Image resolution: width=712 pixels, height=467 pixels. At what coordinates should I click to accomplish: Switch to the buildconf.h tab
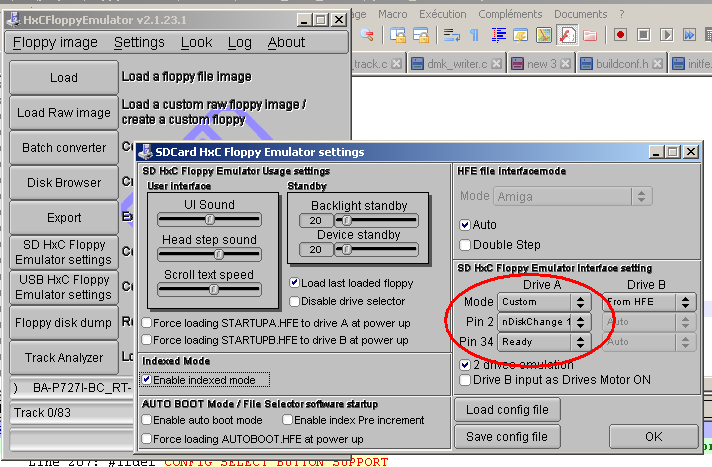point(622,64)
